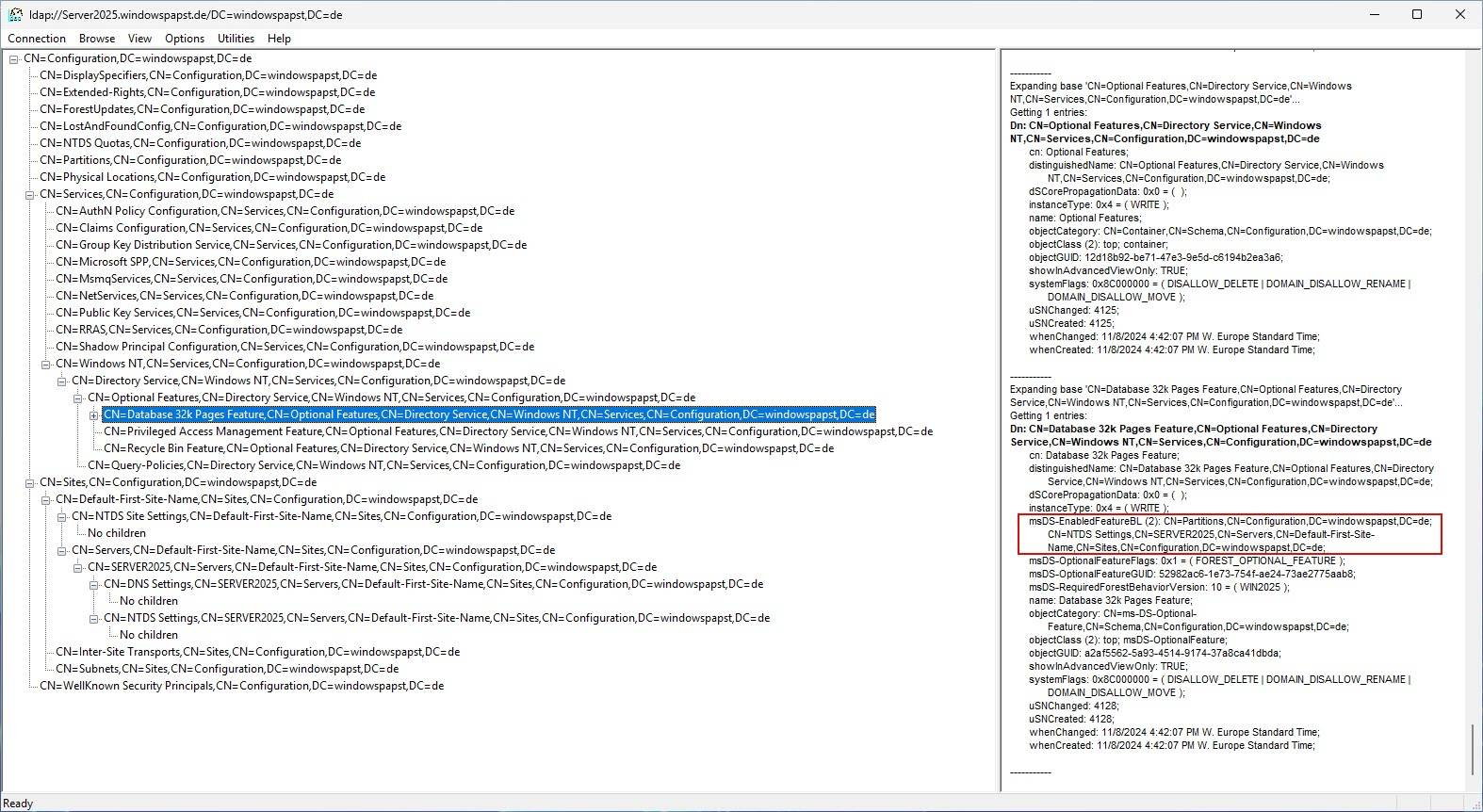Open the Utilities menu

pyautogui.click(x=236, y=39)
